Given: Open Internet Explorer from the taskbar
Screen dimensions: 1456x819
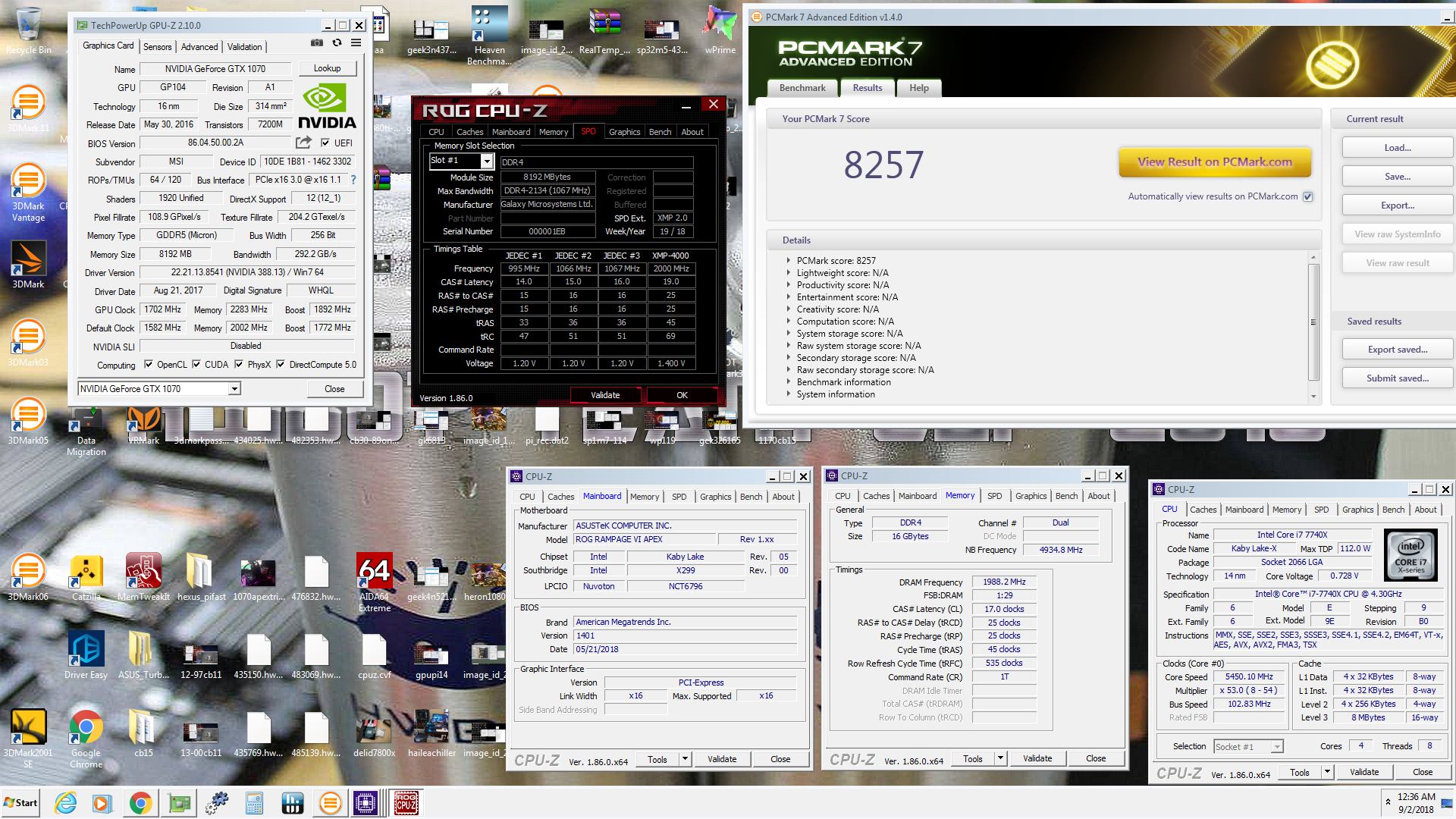Looking at the screenshot, I should (66, 802).
